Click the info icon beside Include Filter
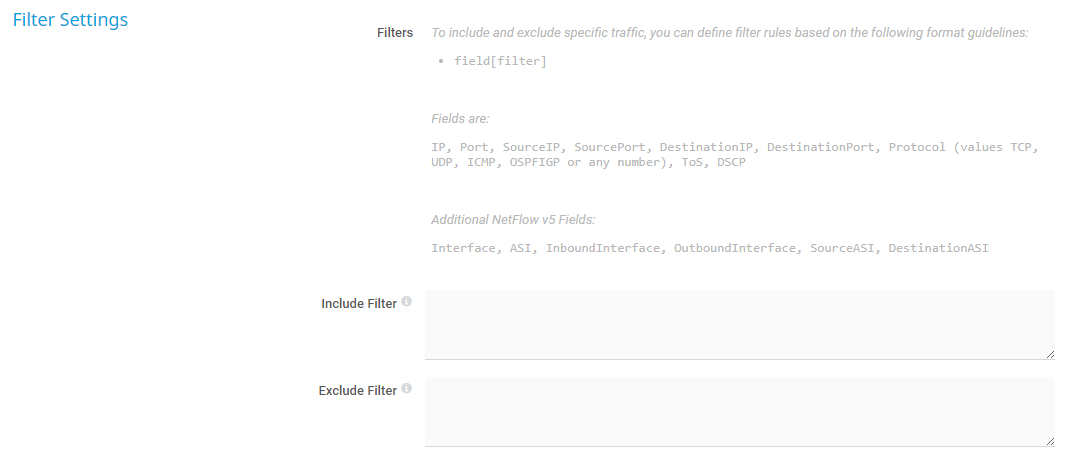 tap(407, 302)
